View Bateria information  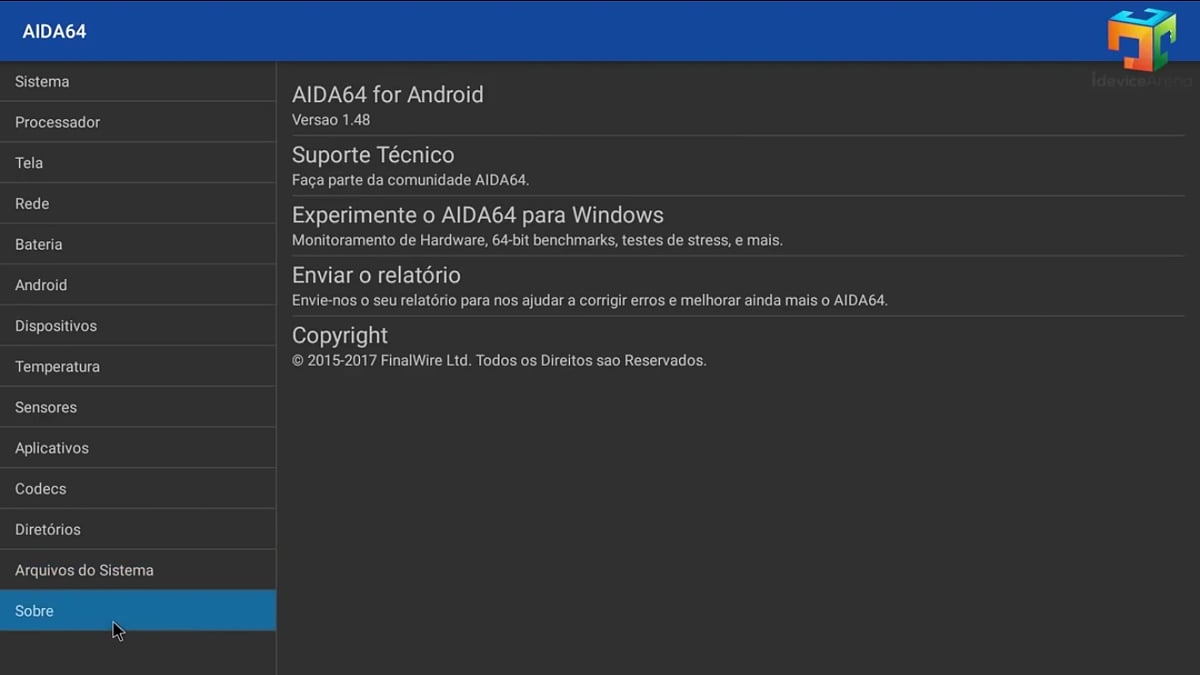tap(39, 244)
